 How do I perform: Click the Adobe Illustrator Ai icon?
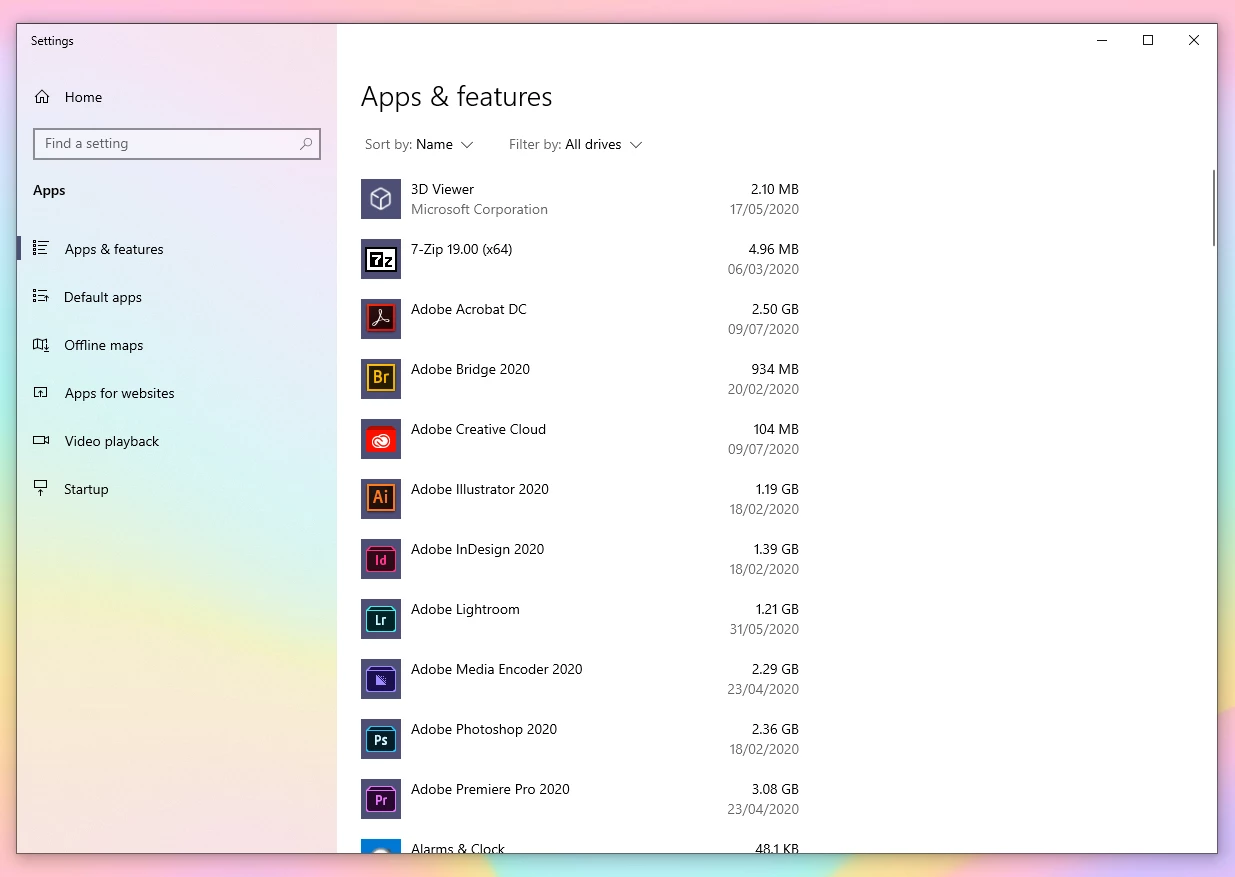[381, 499]
